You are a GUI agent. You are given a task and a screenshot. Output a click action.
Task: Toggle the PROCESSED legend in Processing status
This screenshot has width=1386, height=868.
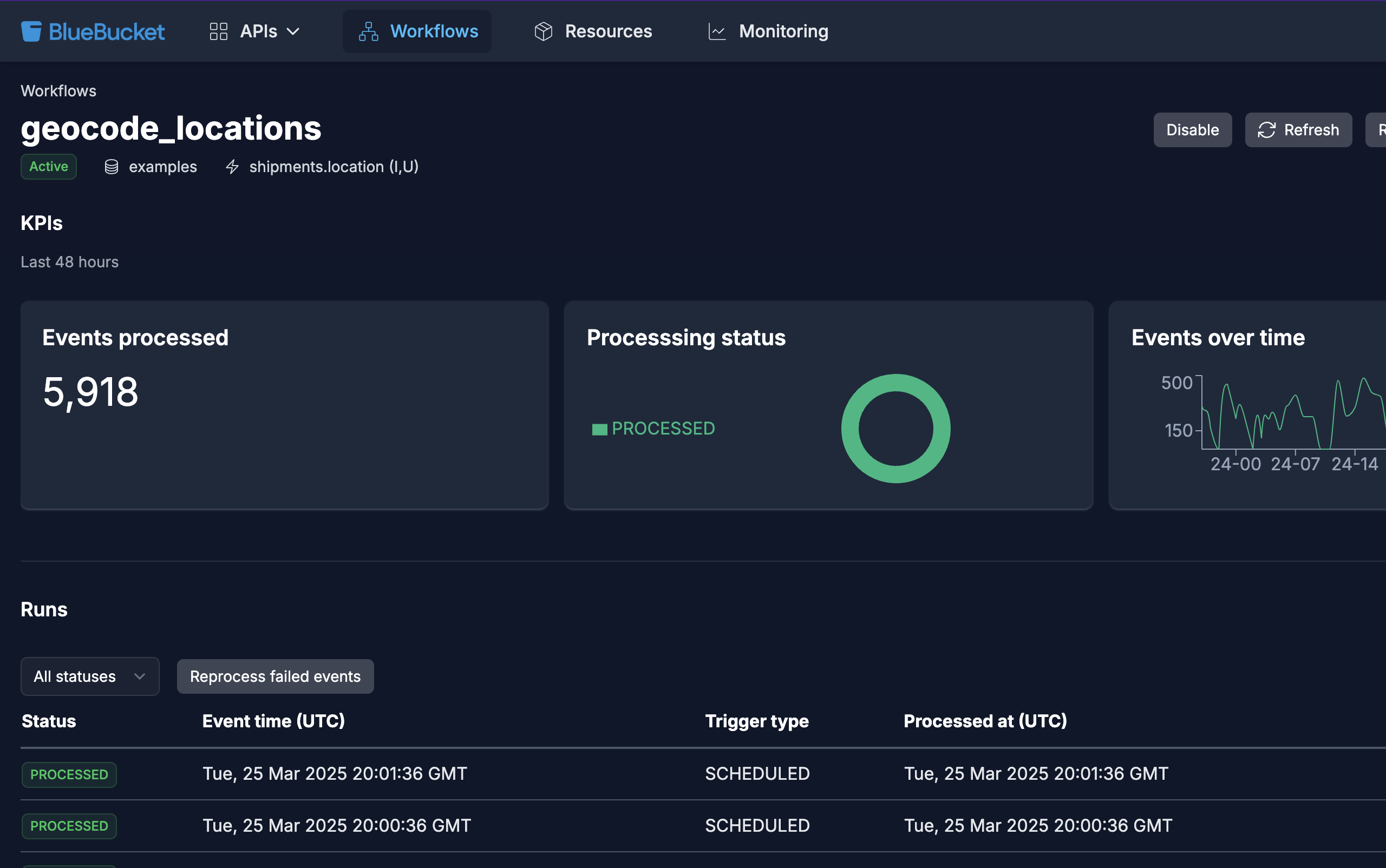point(652,428)
